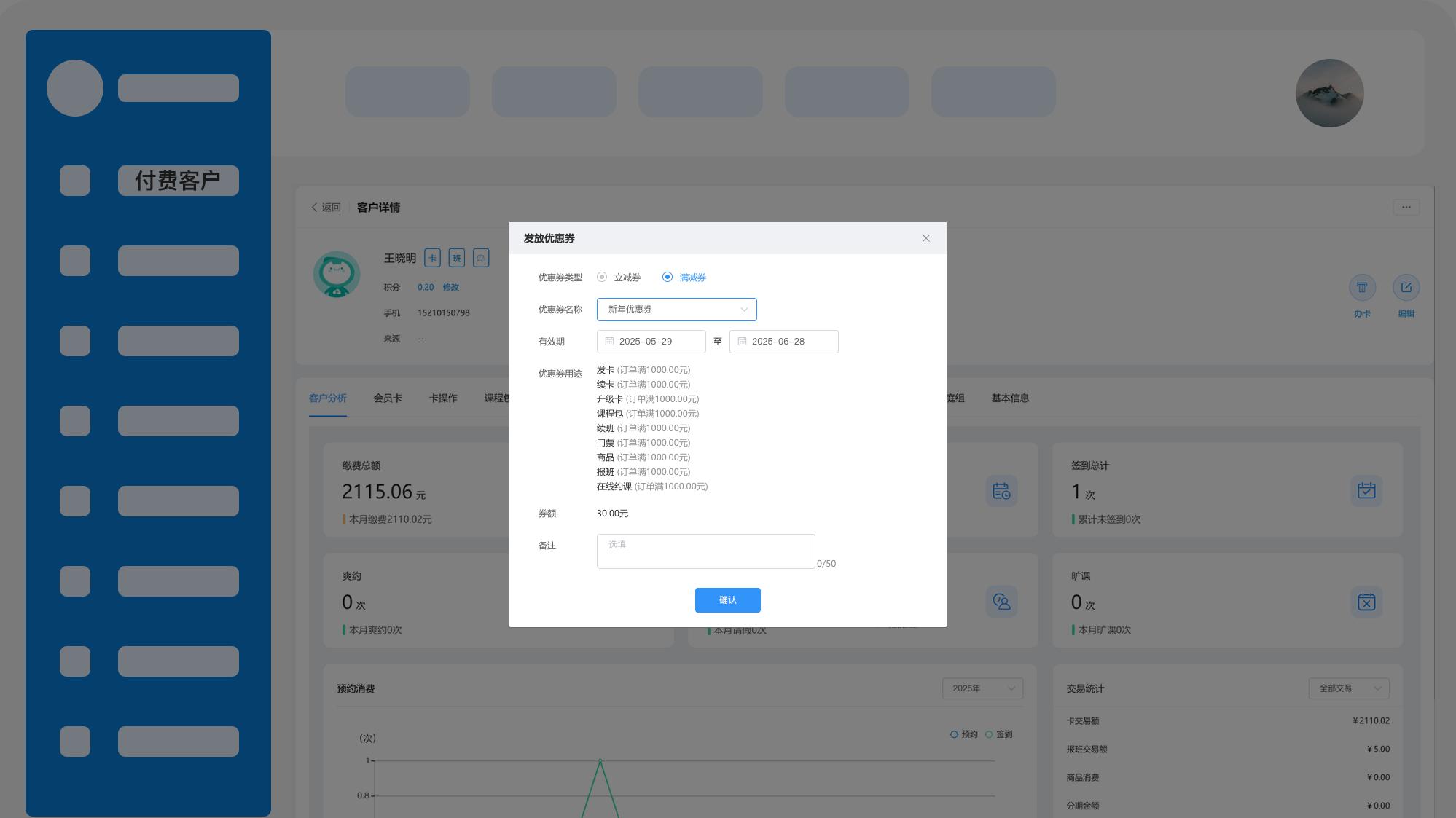Image resolution: width=1456 pixels, height=818 pixels.
Task: Open the 全部交易 transaction filter dropdown
Action: (1348, 688)
